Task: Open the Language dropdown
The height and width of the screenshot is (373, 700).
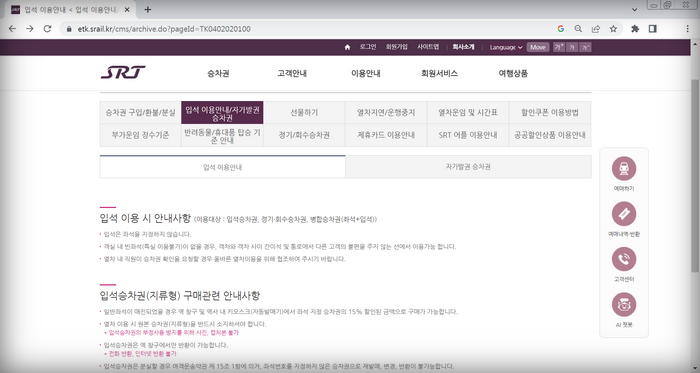Action: click(x=506, y=47)
